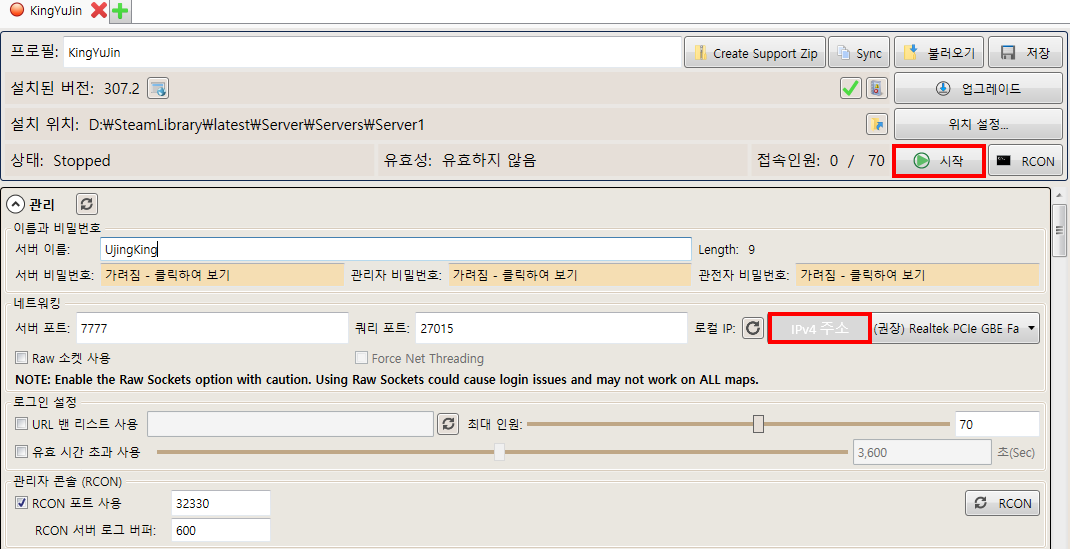
Task: Click the 'Stopped' status text
Action: 82,161
